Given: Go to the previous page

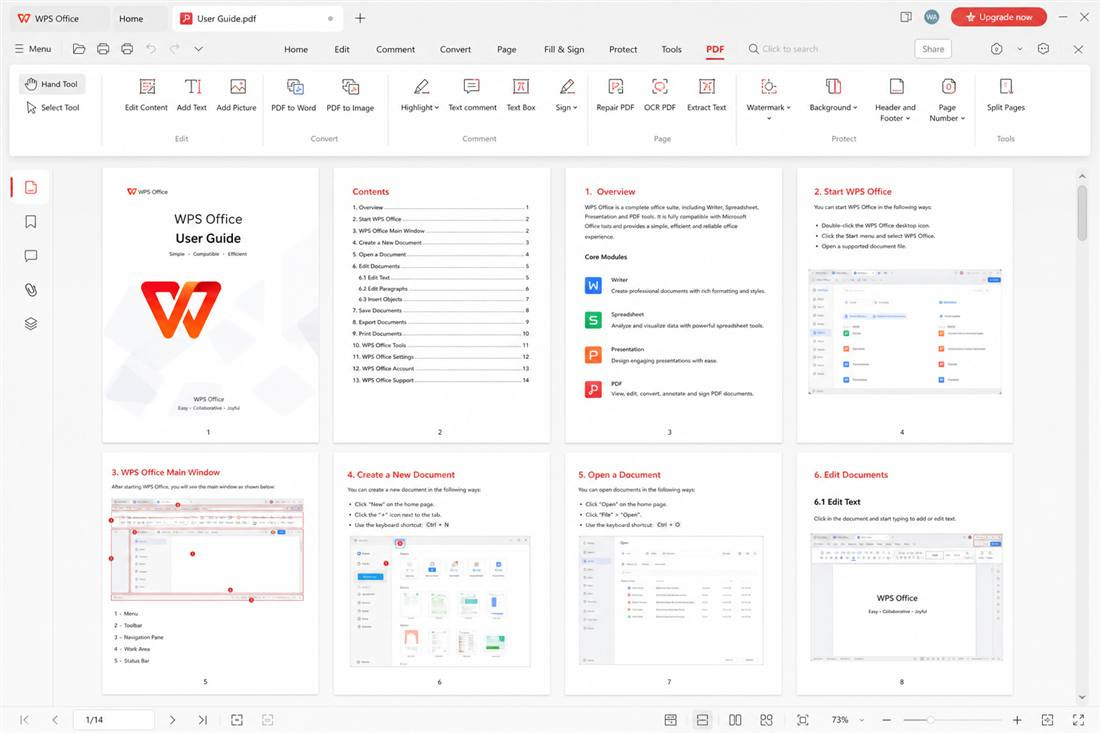Looking at the screenshot, I should 55,720.
